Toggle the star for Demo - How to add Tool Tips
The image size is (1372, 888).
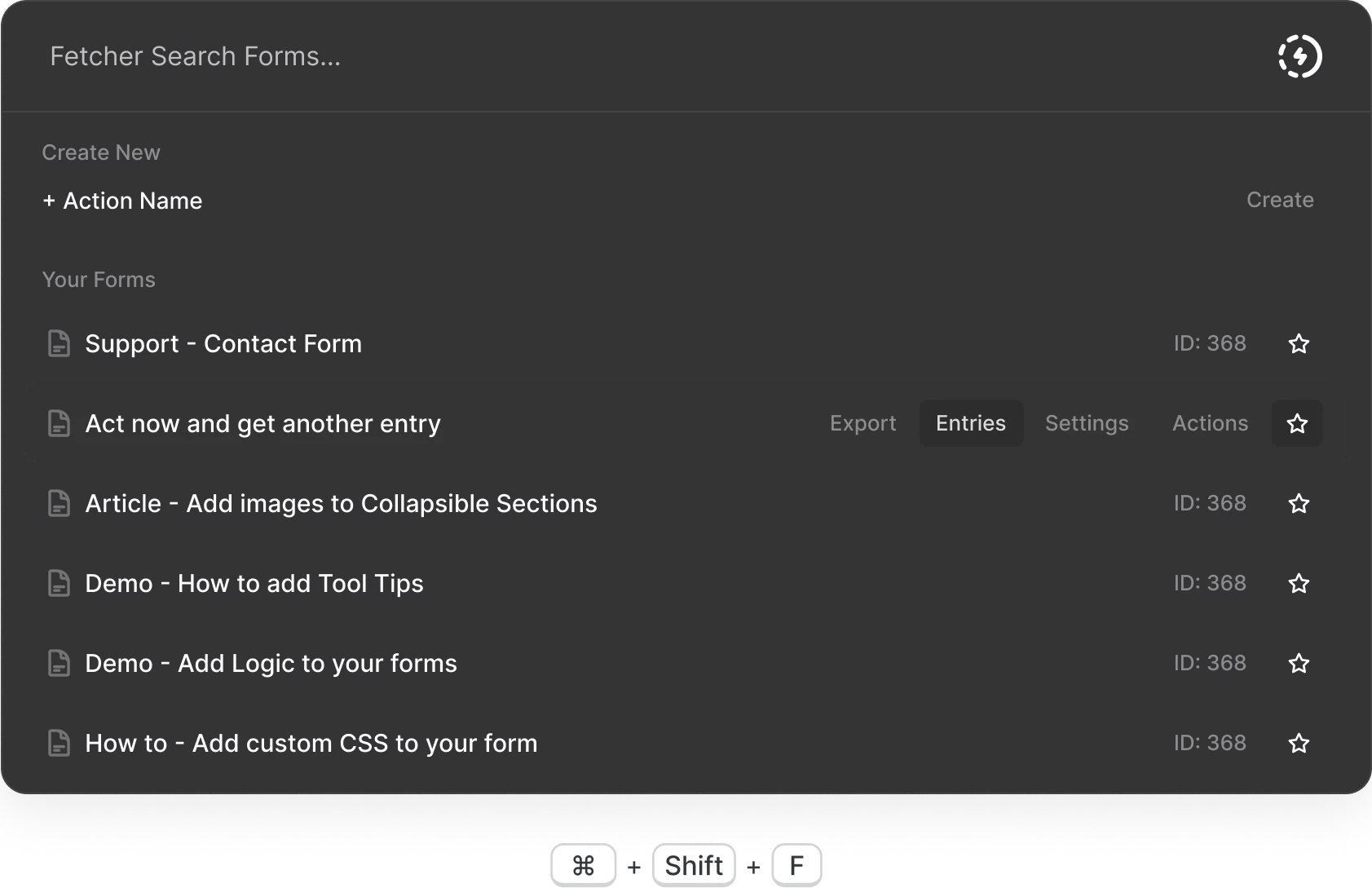[x=1299, y=583]
